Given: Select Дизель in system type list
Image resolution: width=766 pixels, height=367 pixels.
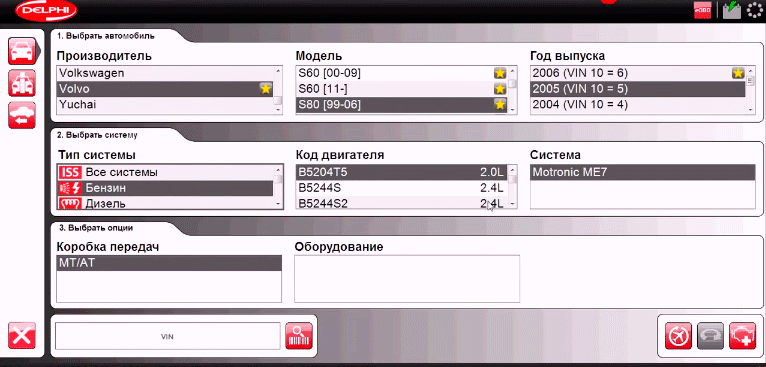Looking at the screenshot, I should (165, 203).
